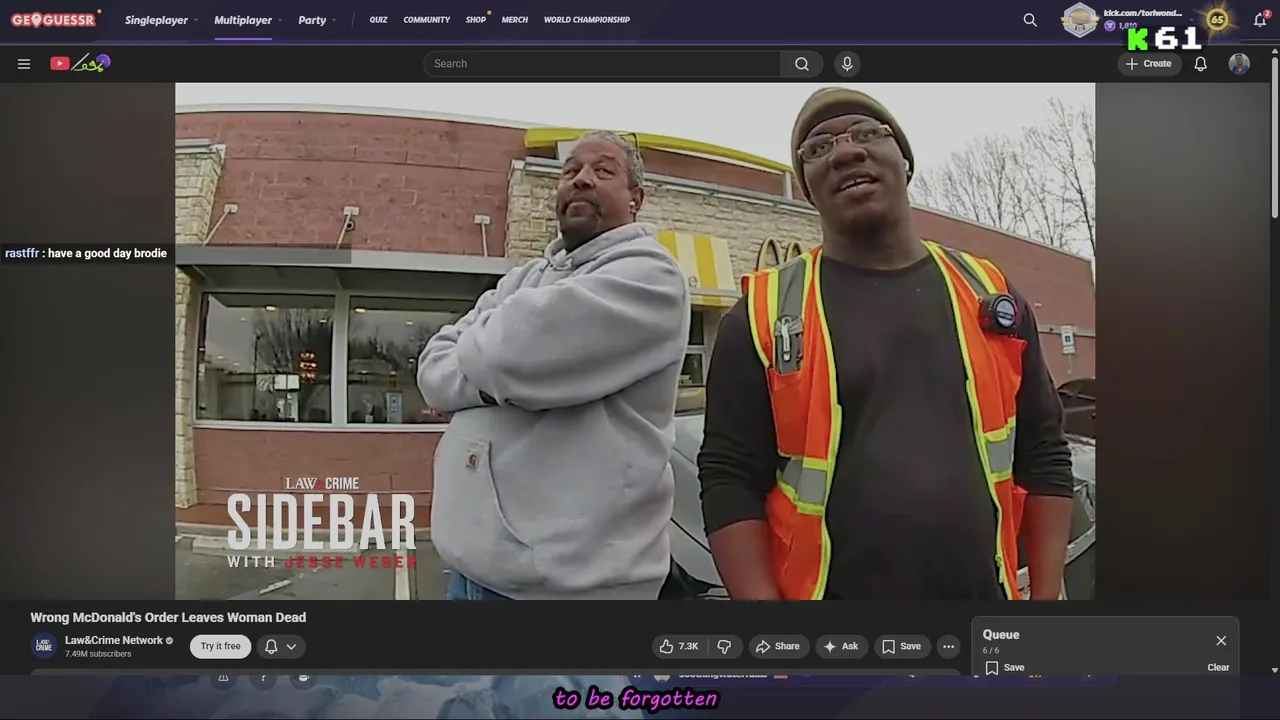Open the Singleplayer dropdown menu
The width and height of the screenshot is (1280, 720).
pyautogui.click(x=161, y=20)
